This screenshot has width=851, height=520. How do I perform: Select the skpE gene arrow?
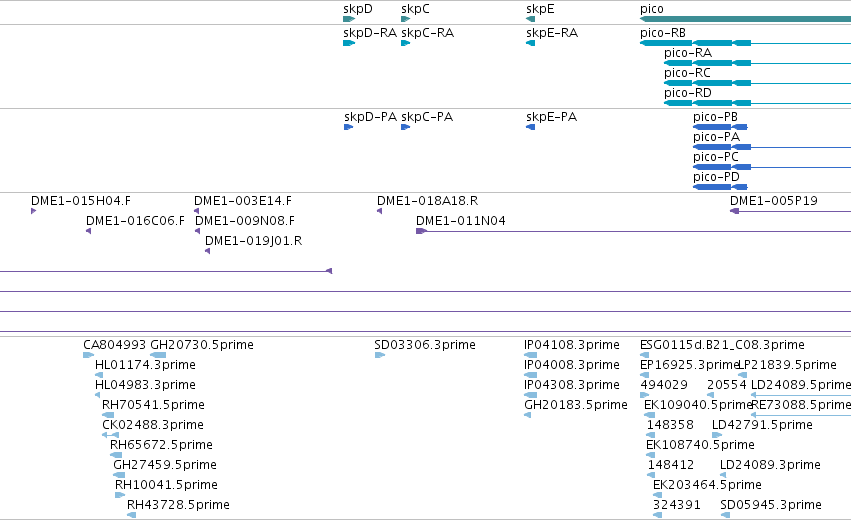tap(530, 19)
